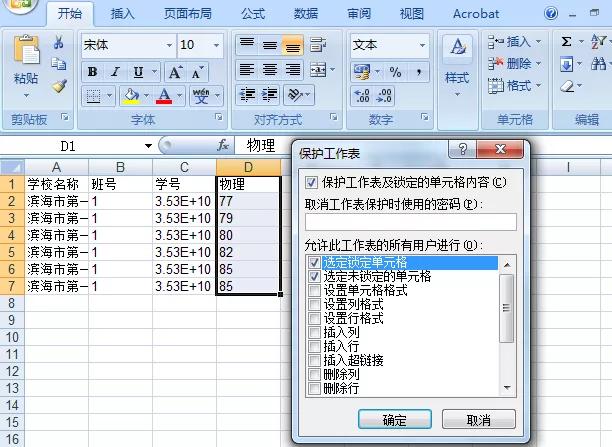The width and height of the screenshot is (612, 447).
Task: Toggle Bold formatting
Action: pos(93,72)
